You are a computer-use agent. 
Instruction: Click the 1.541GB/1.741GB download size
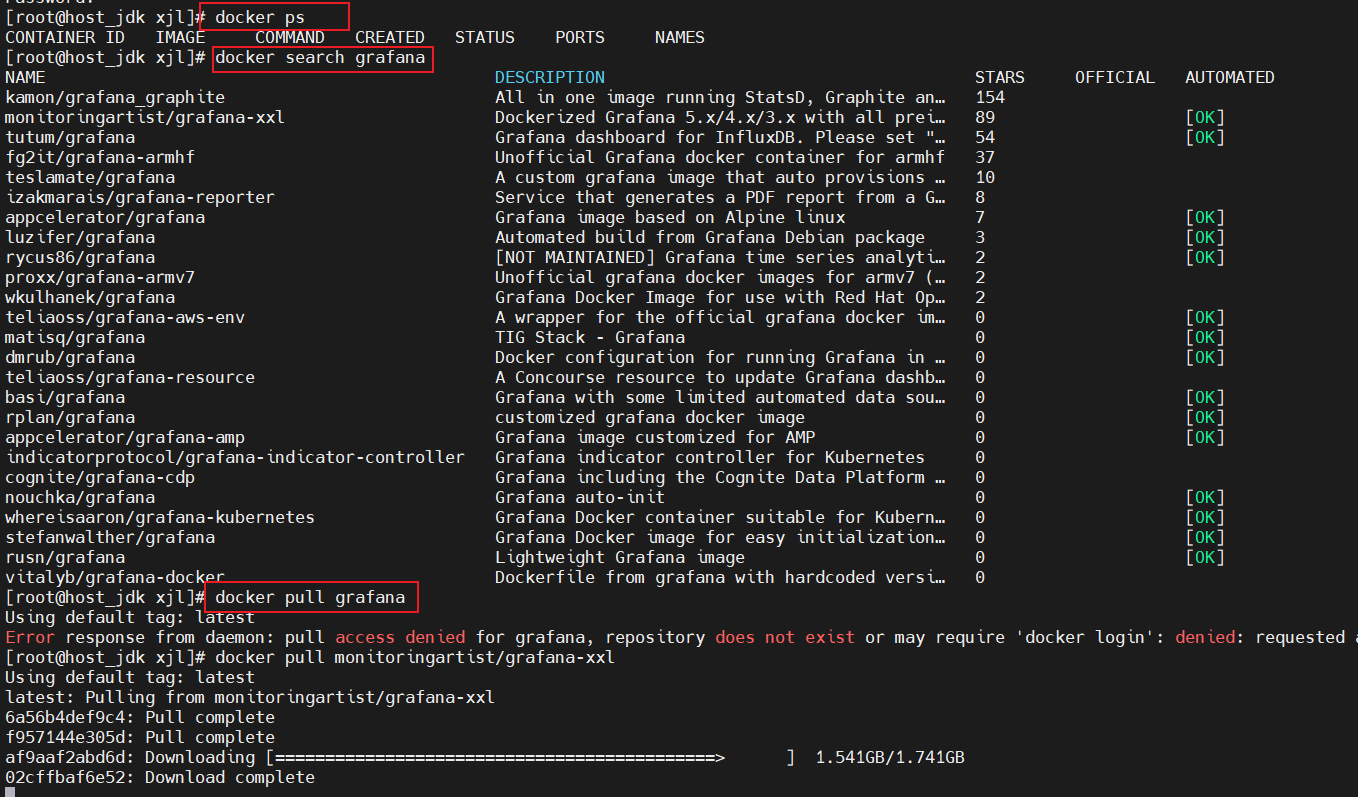click(890, 757)
